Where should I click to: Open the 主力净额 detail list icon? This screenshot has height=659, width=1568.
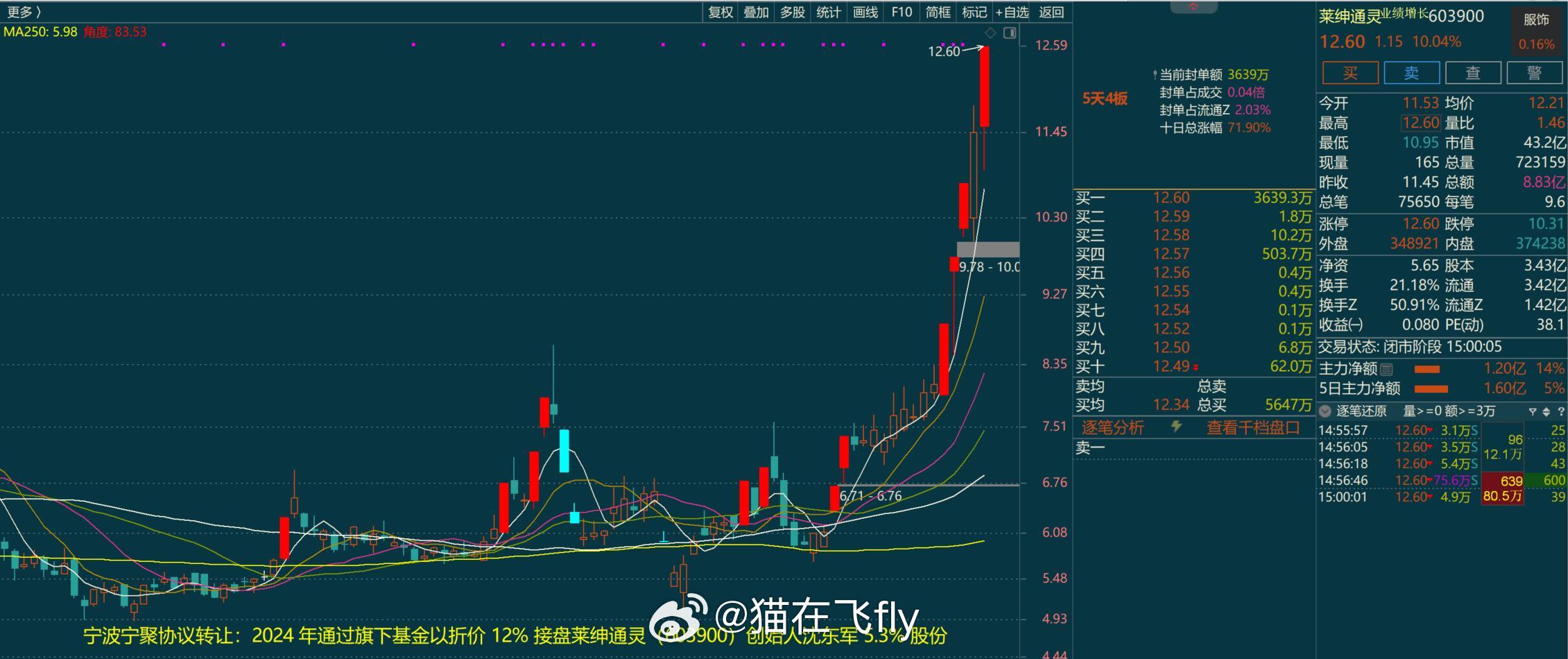(1386, 369)
